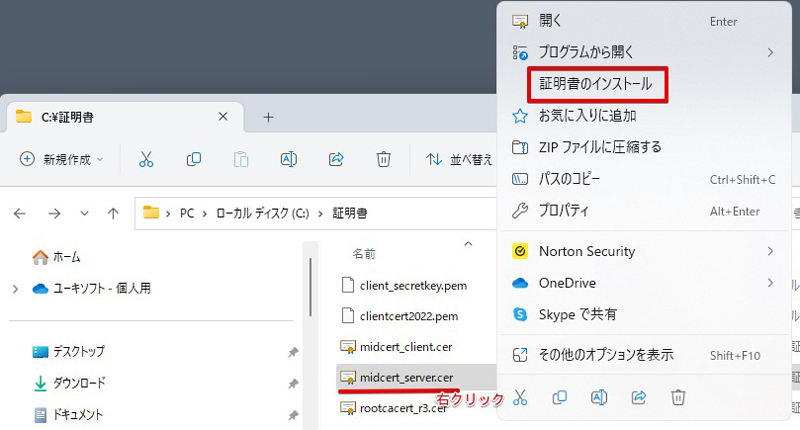The image size is (800, 430).
Task: Click PC in the address breadcrumb
Action: [187, 213]
